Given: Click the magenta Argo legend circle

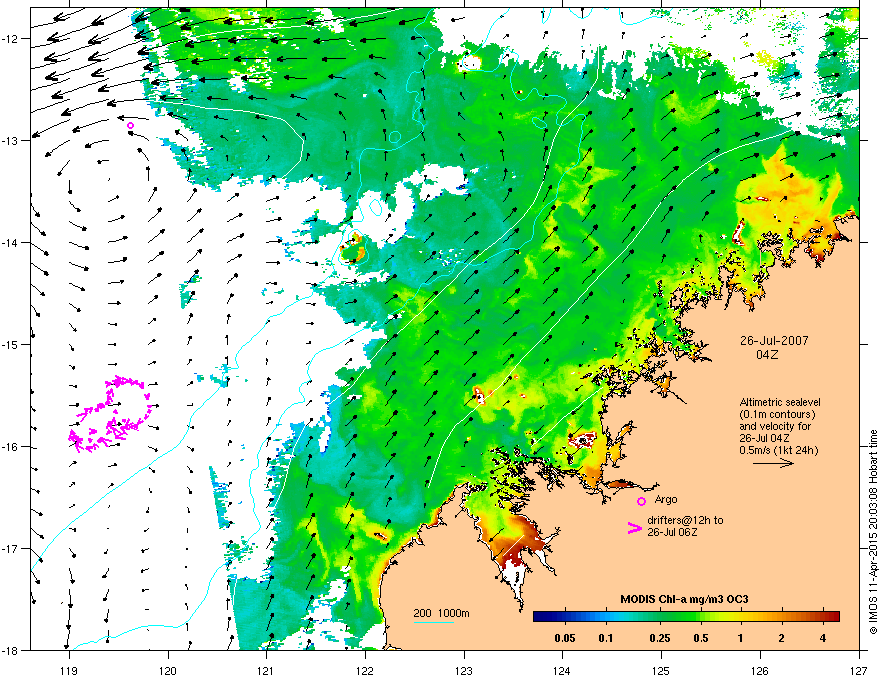Looking at the screenshot, I should [x=641, y=501].
